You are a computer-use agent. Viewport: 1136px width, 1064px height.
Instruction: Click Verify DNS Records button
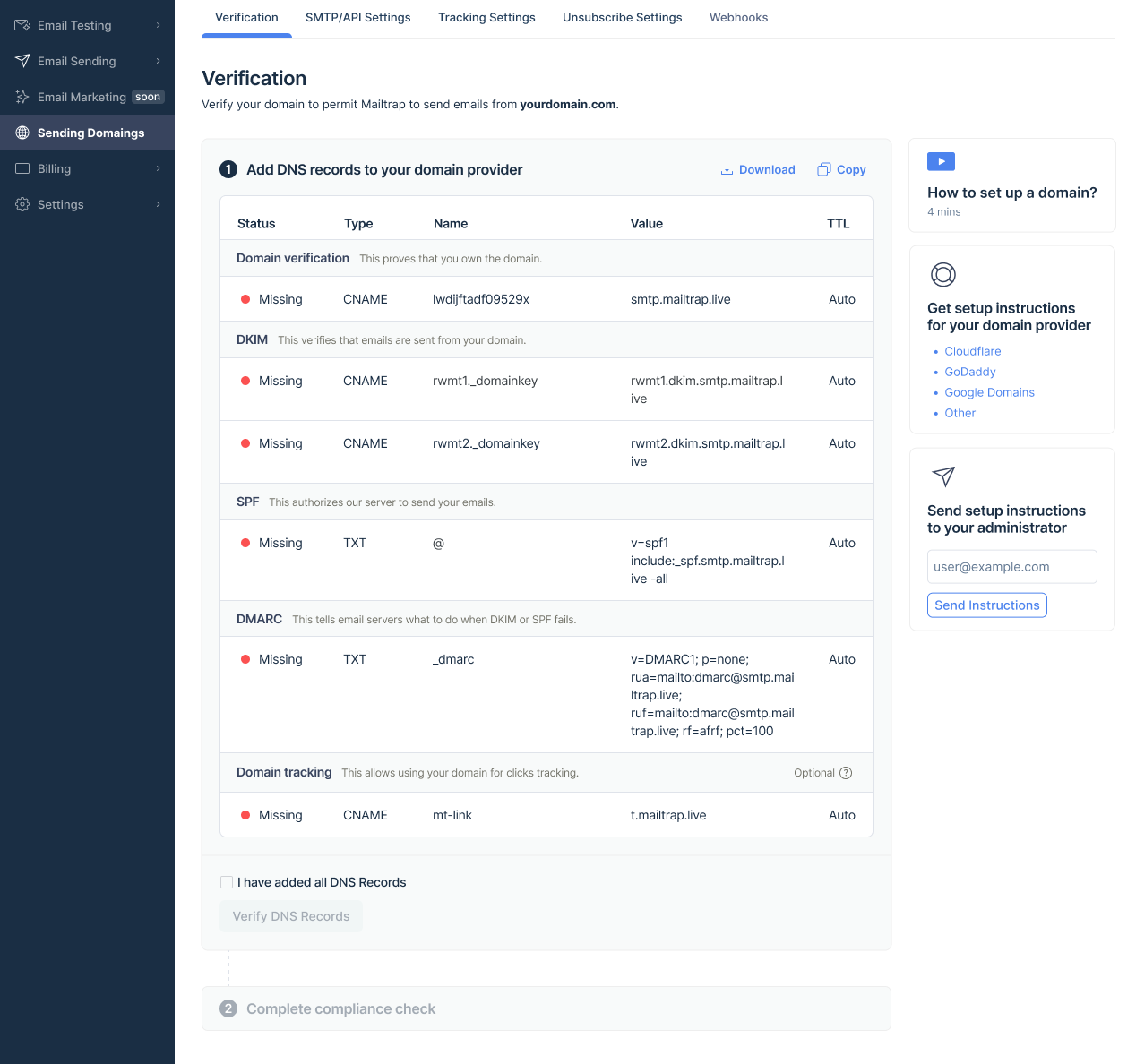(x=291, y=916)
